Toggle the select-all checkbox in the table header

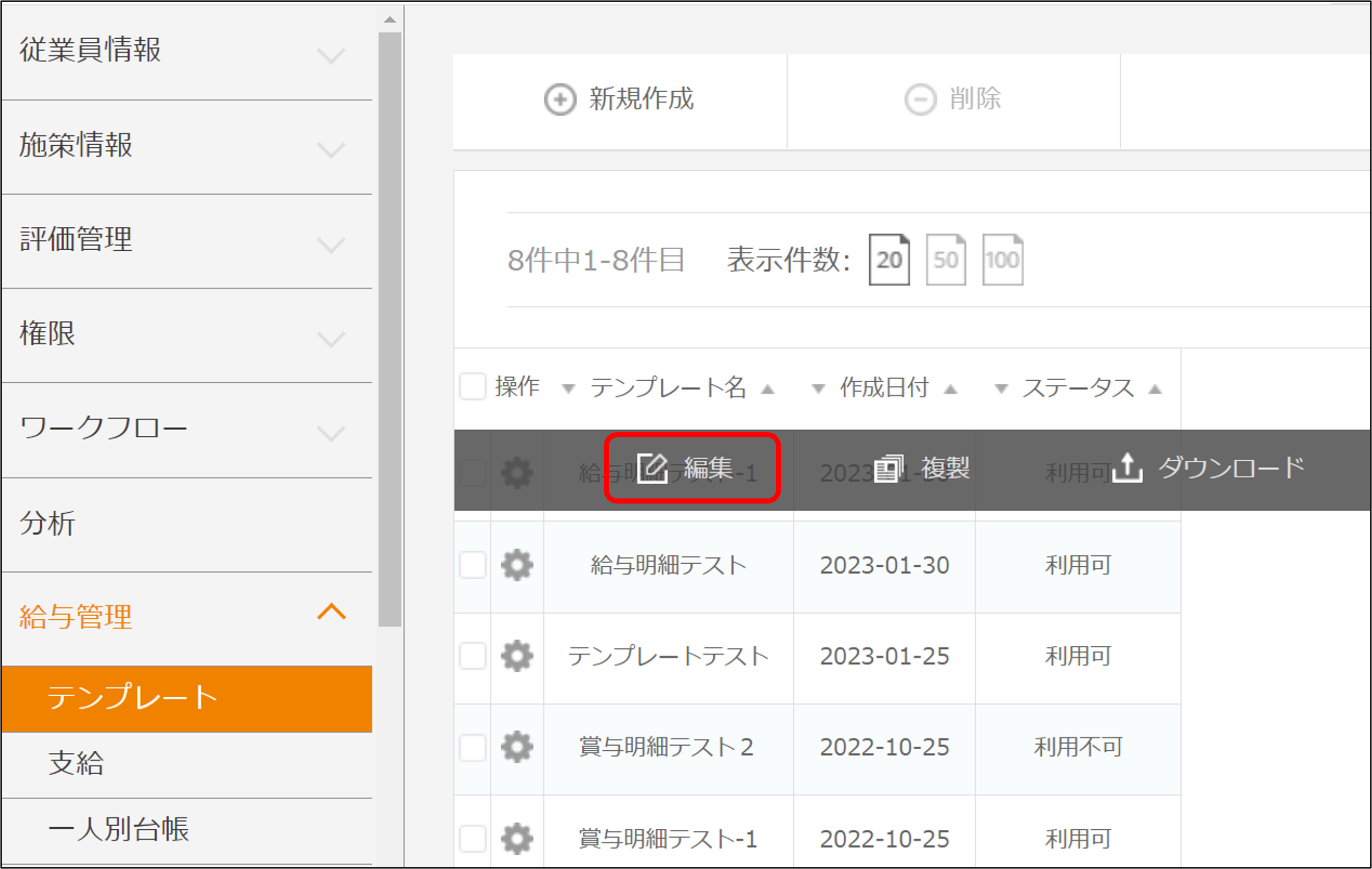click(x=472, y=387)
